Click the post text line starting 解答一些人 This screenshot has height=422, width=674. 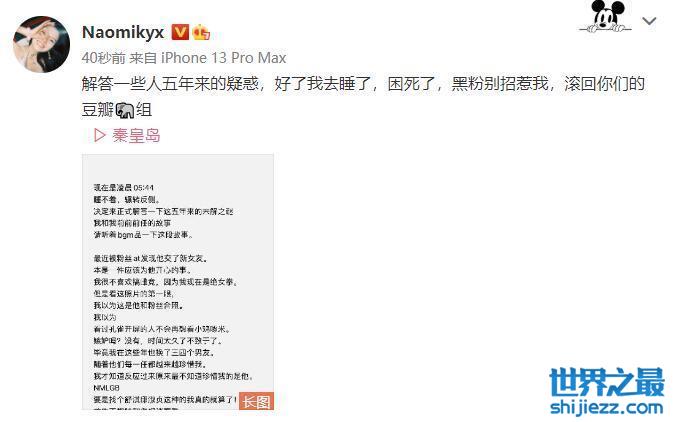363,84
